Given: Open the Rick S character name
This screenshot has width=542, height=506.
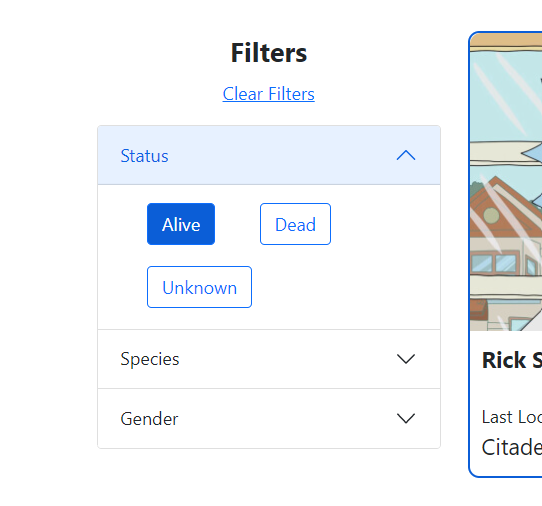Looking at the screenshot, I should pos(512,360).
